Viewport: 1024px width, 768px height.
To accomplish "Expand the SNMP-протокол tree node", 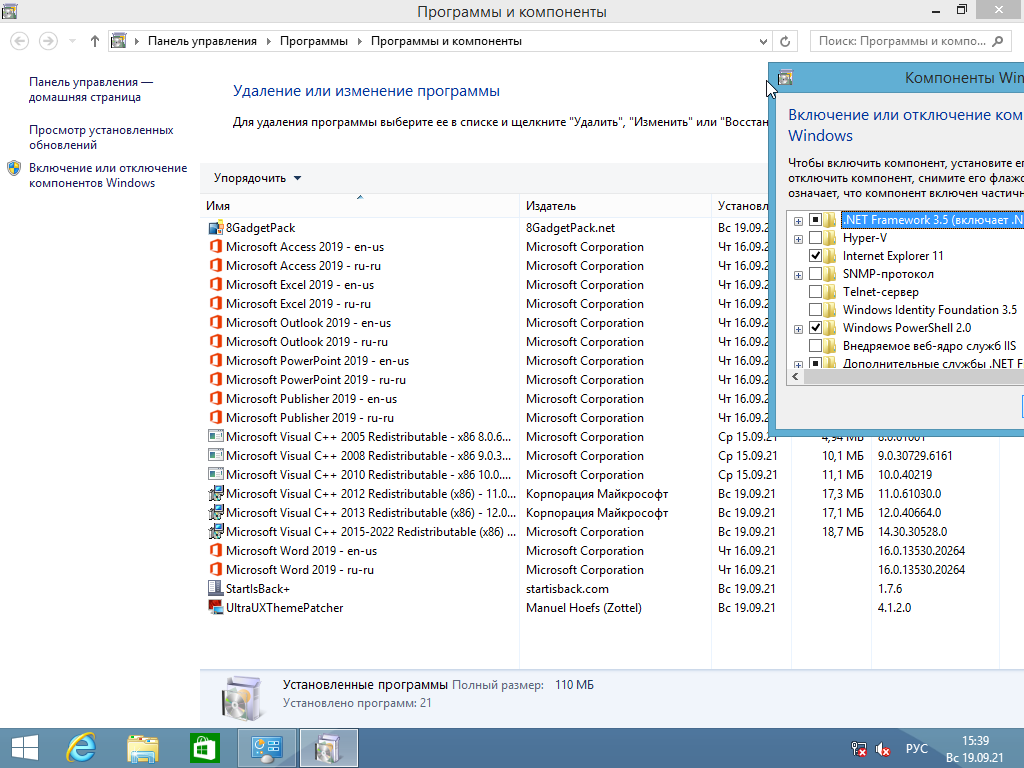I will tap(798, 275).
